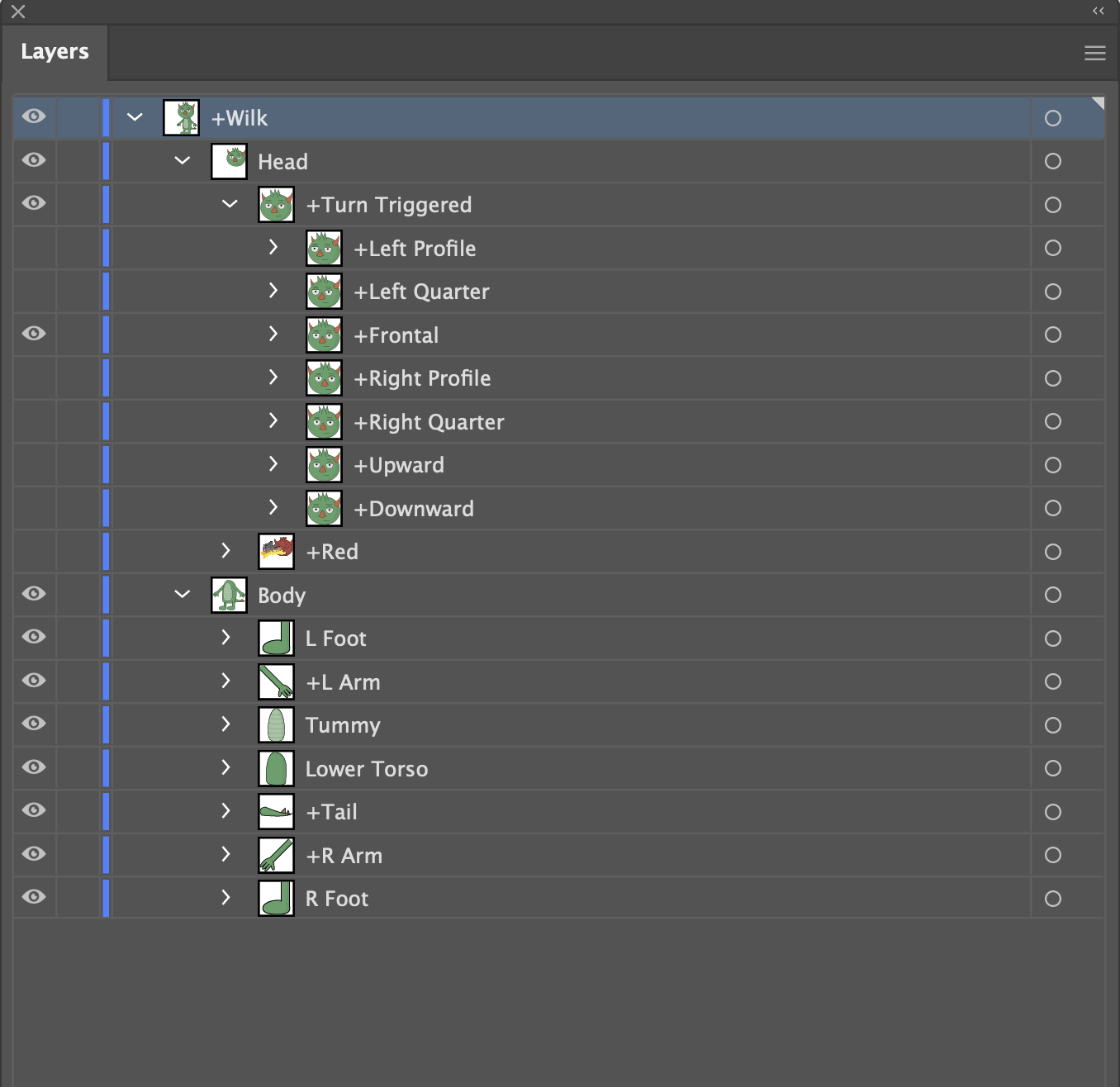Expand the +Left Profile layer
Screen dimensions: 1120x1087
(x=273, y=247)
